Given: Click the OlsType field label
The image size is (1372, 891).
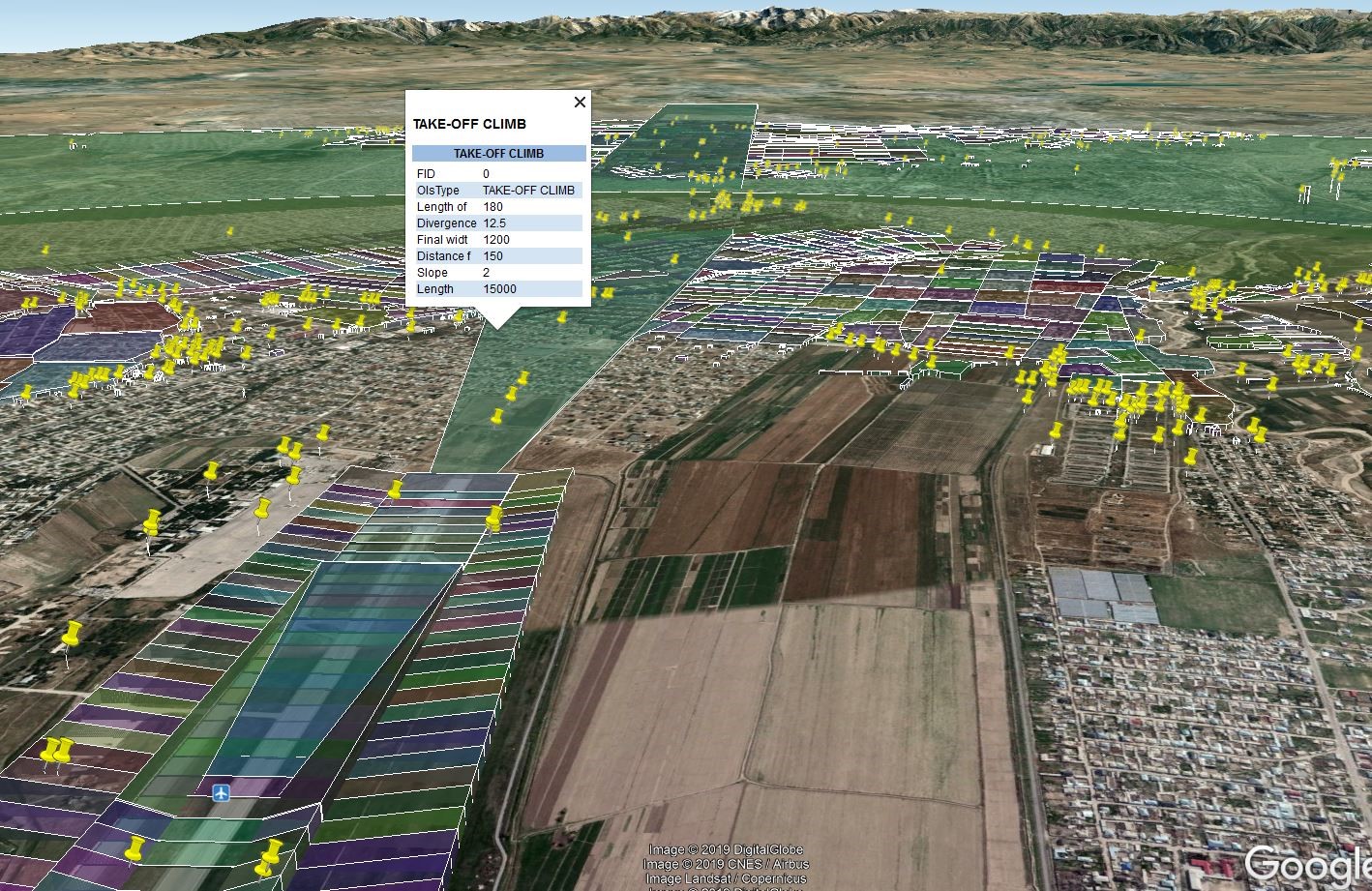Looking at the screenshot, I should (438, 191).
